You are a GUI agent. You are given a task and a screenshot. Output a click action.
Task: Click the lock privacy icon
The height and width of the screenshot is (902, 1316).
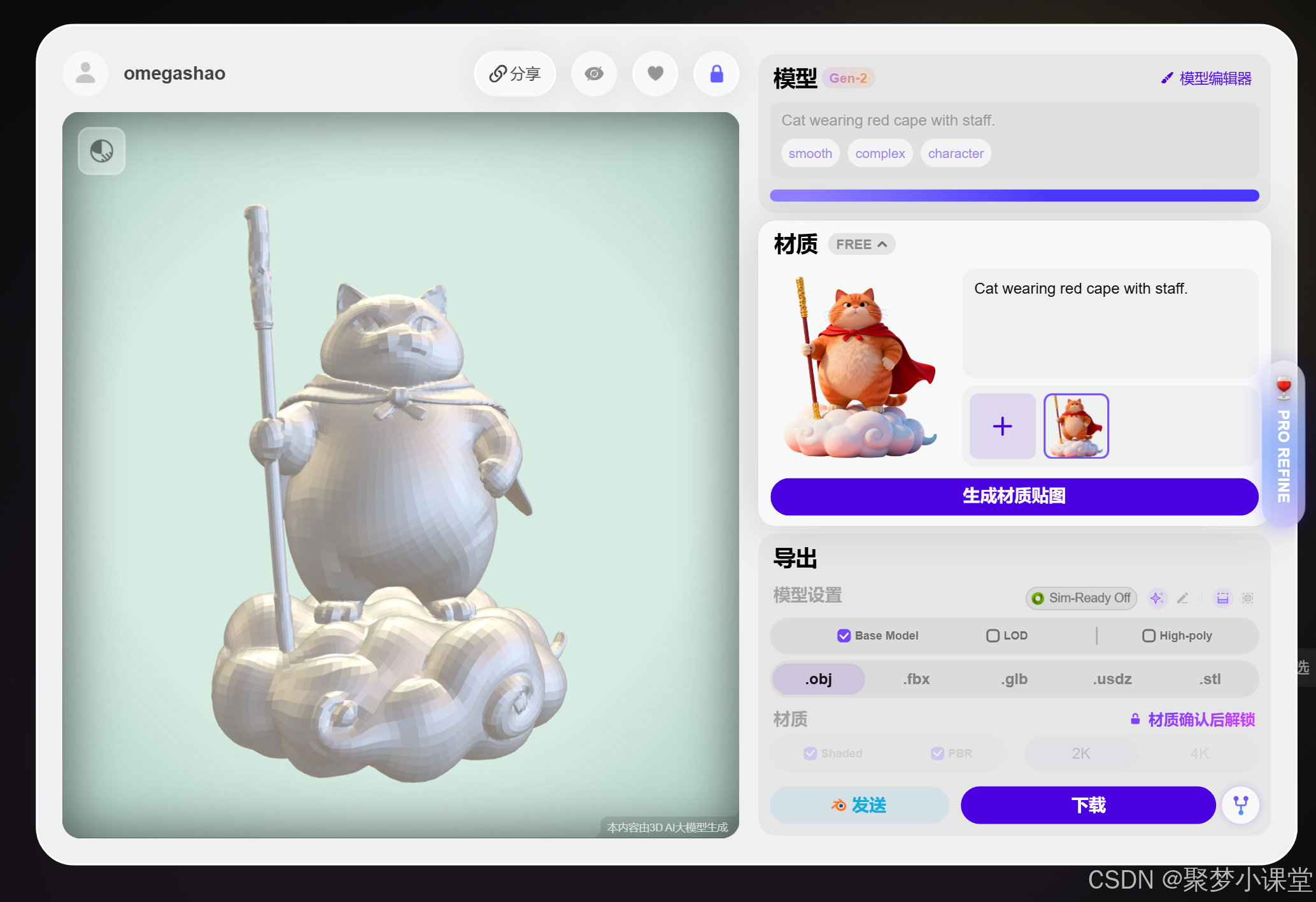pos(716,74)
